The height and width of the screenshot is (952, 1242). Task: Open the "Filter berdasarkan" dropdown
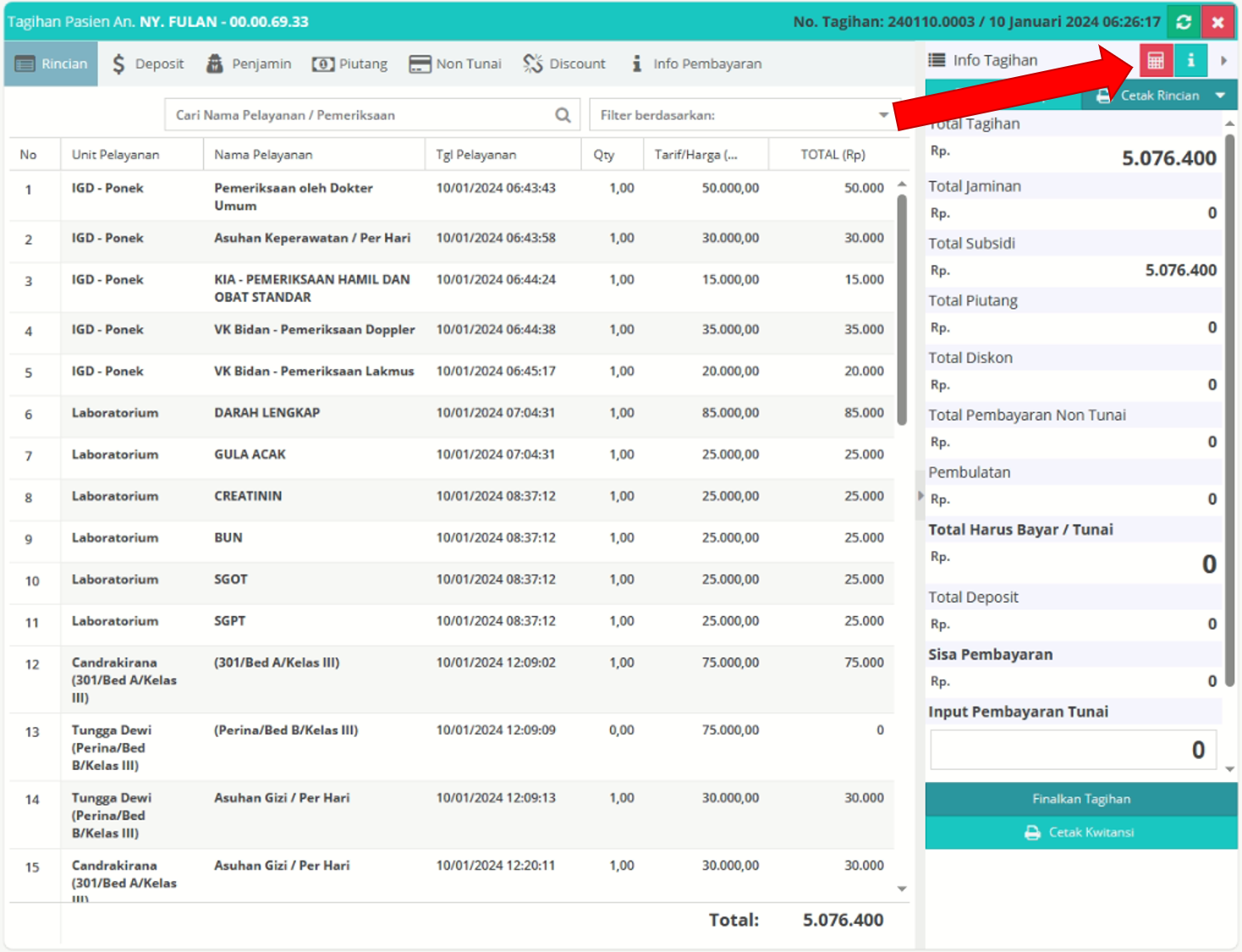(741, 115)
